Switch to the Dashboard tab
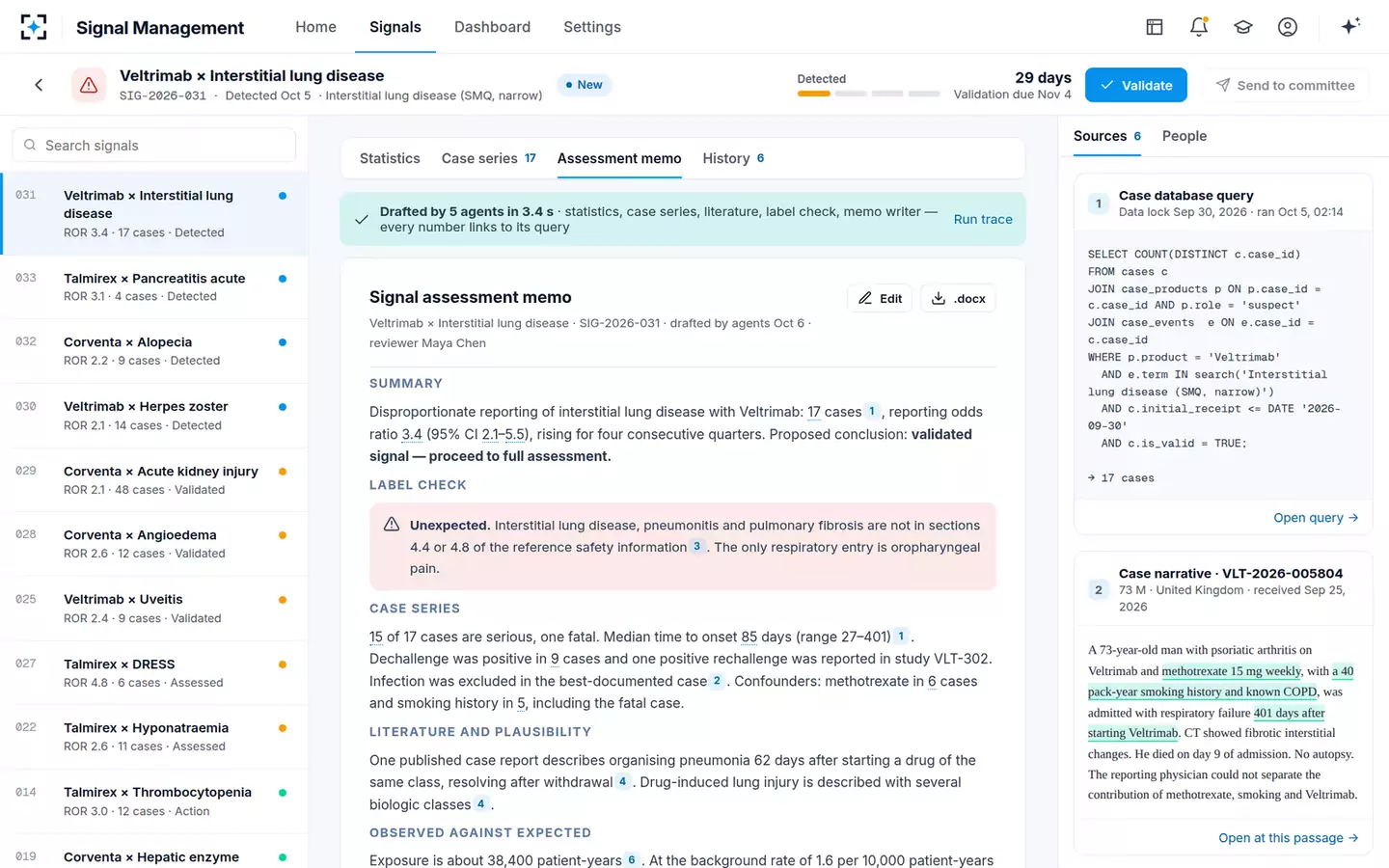 click(x=492, y=27)
